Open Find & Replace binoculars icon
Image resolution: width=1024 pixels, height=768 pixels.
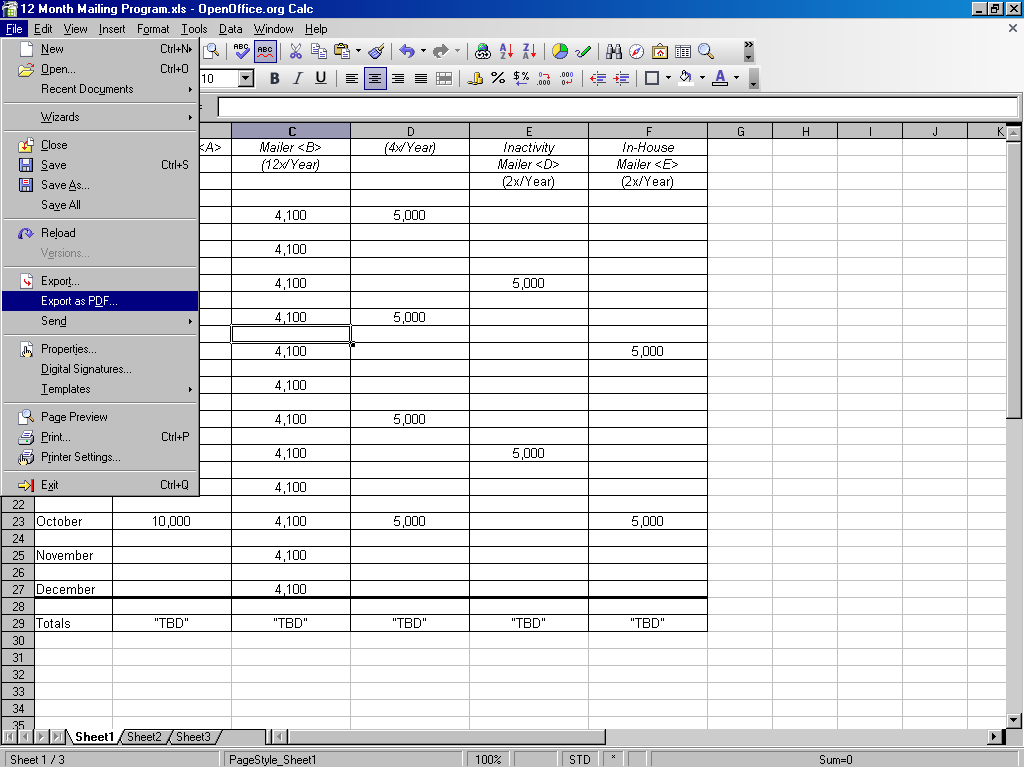pyautogui.click(x=614, y=51)
